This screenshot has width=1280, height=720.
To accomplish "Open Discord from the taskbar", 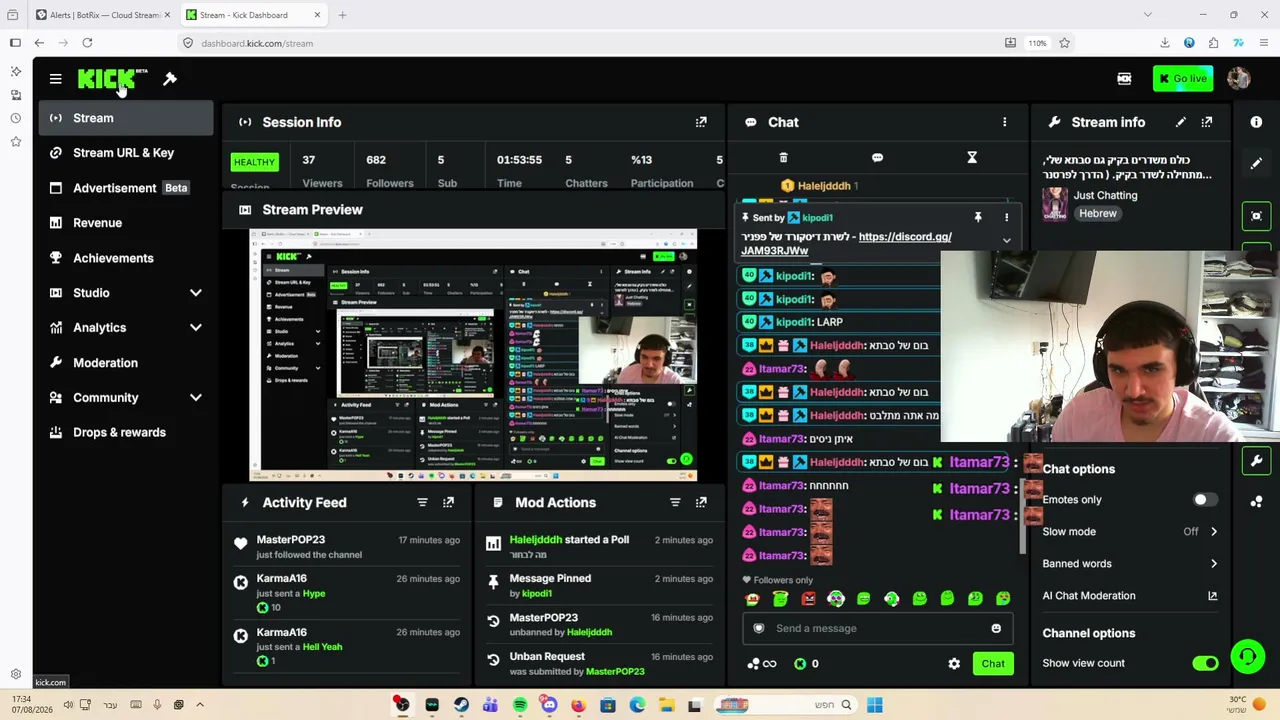I will coord(549,706).
